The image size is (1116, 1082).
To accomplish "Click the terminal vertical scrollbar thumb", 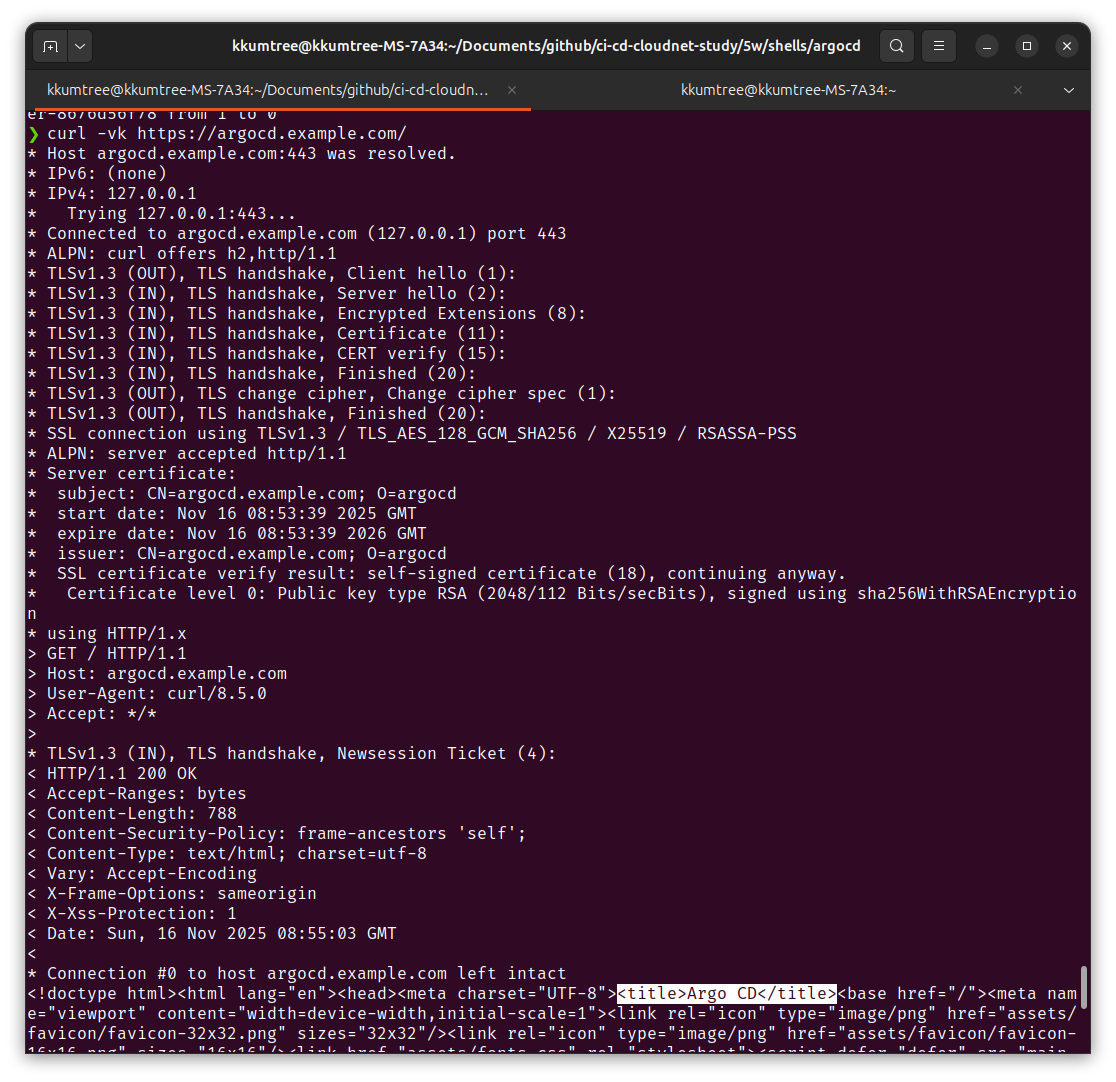I will coord(1084,987).
